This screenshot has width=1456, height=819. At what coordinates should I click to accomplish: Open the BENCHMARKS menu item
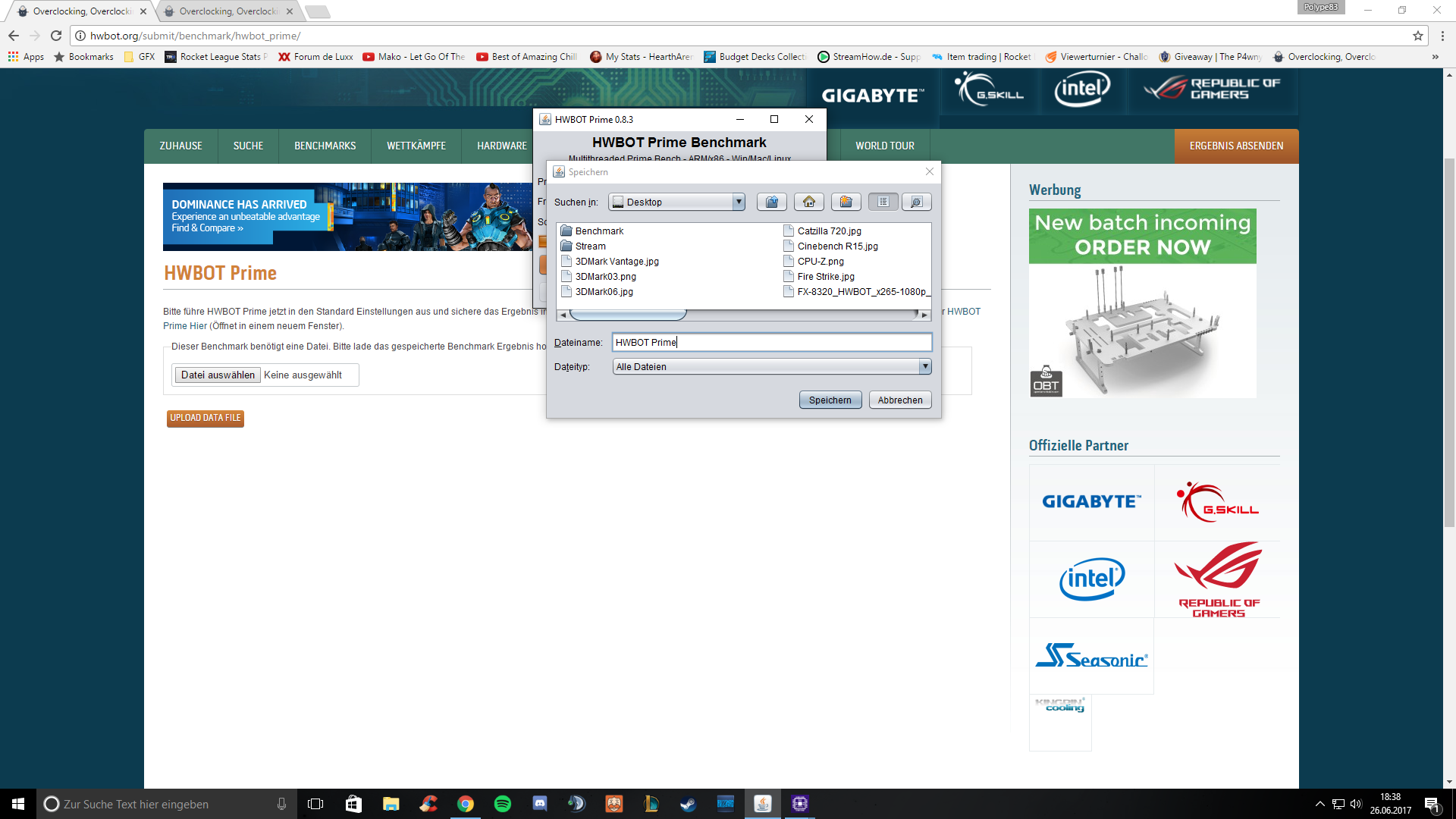tap(325, 146)
